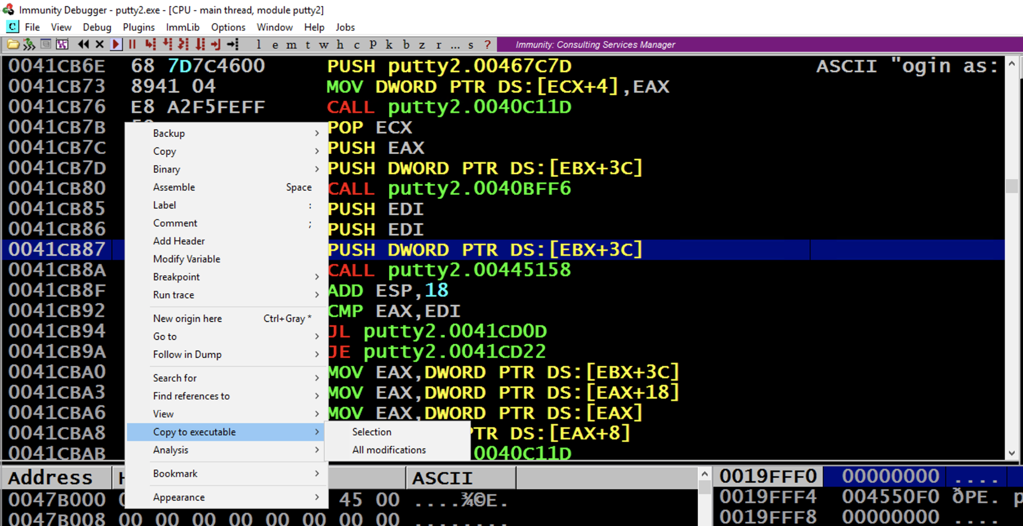Open Memory map with 'm' toolbar button
This screenshot has width=1023, height=526.
(x=291, y=44)
